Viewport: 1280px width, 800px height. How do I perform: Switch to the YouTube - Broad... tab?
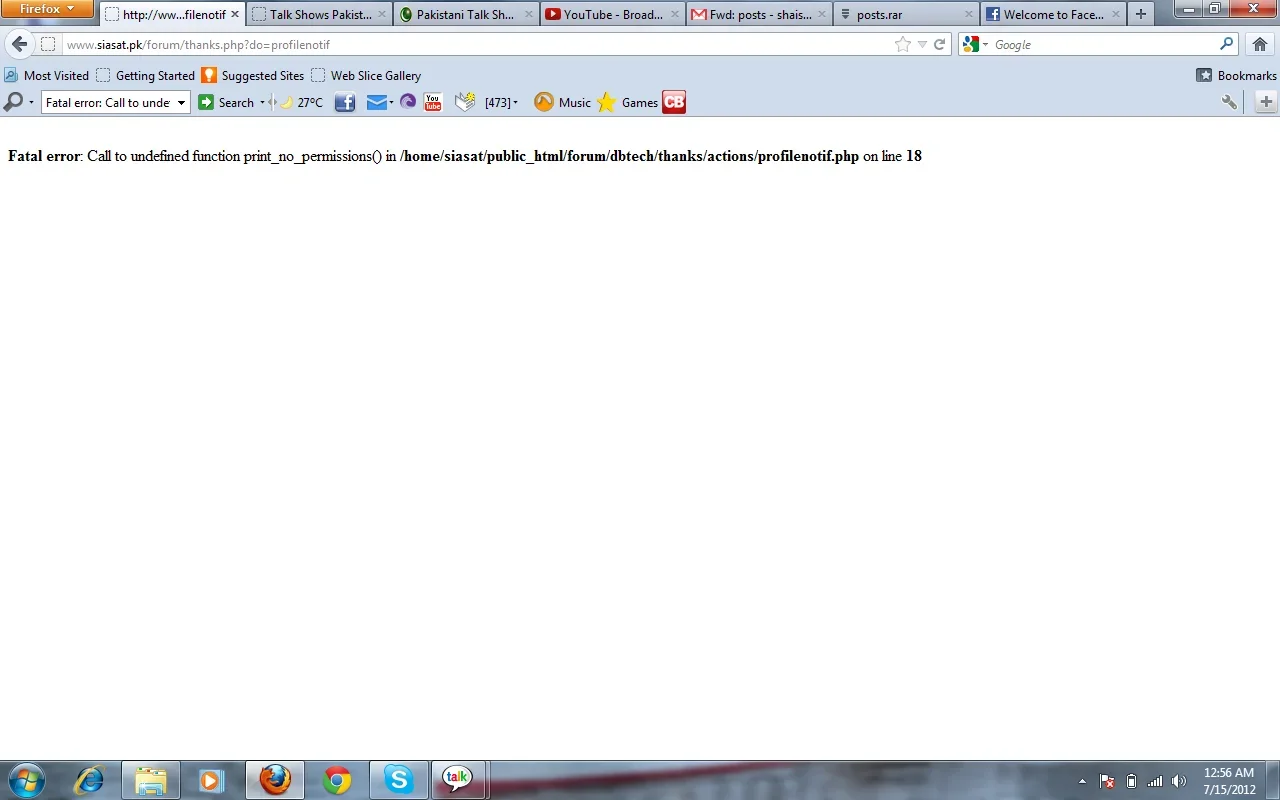click(613, 14)
